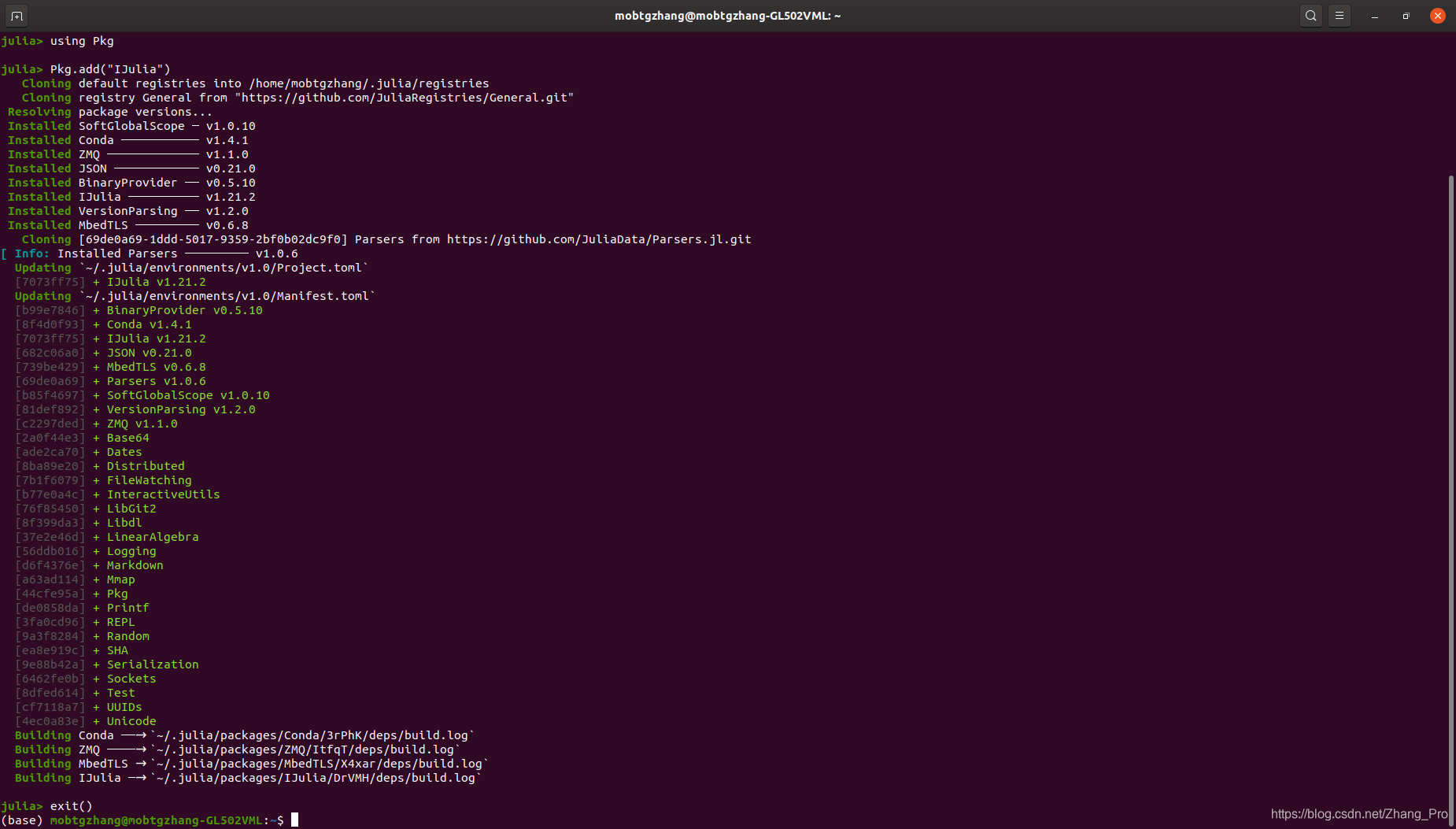Click the '+ REPL' entry
1456x829 pixels.
pos(114,622)
